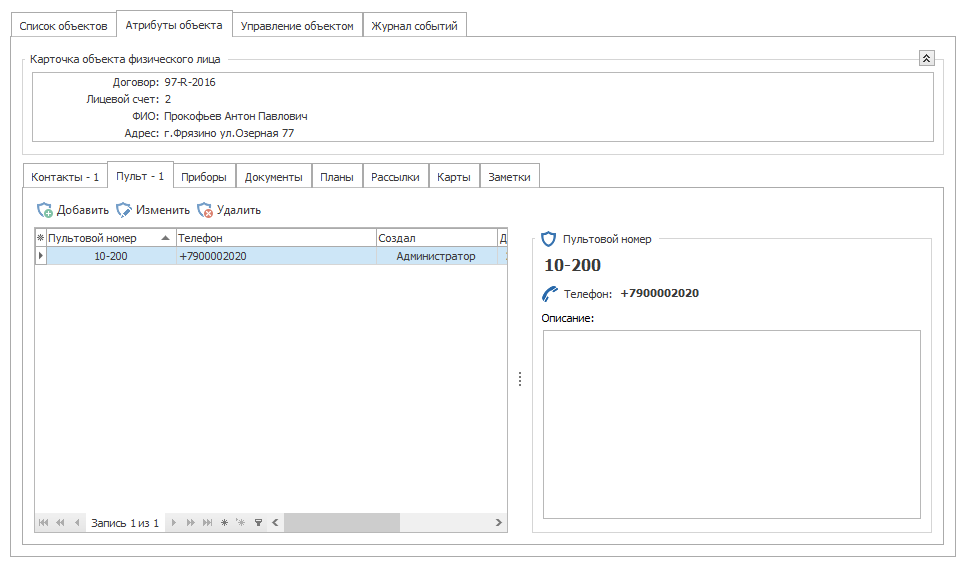Image resolution: width=966 pixels, height=567 pixels.
Task: Click the grid column chooser asterisk
Action: point(41,238)
